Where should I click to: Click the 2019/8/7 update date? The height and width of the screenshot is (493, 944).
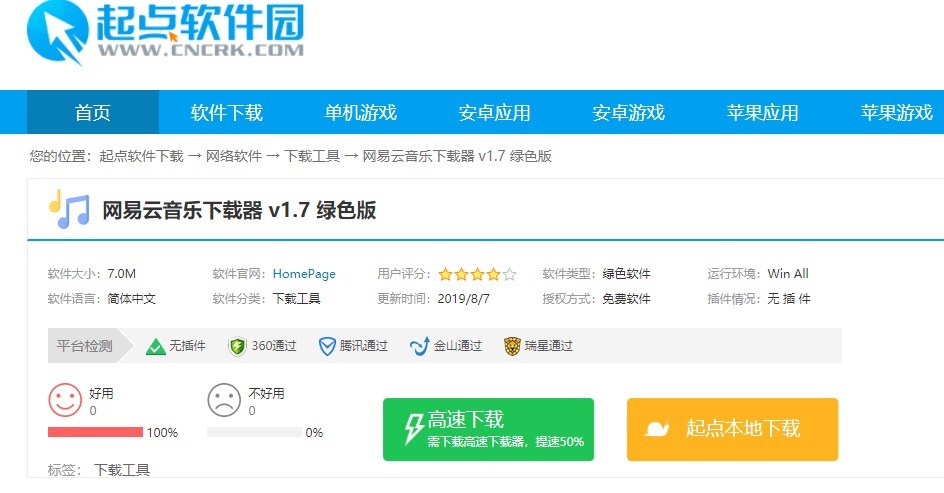pos(464,299)
